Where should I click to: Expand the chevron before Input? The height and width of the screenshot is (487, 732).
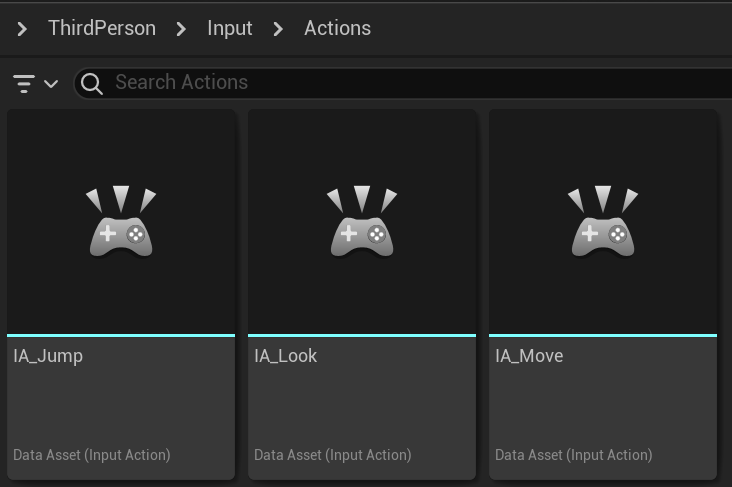pyautogui.click(x=181, y=29)
